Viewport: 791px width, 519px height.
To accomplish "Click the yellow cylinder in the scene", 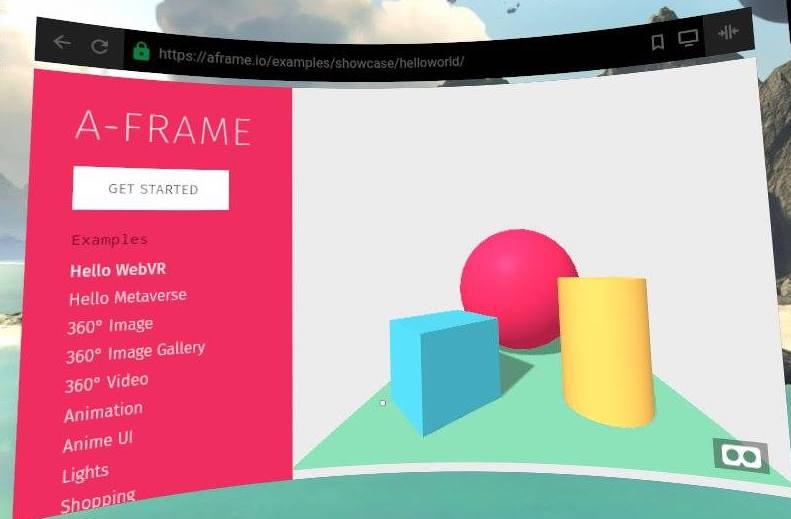I will click(x=606, y=351).
